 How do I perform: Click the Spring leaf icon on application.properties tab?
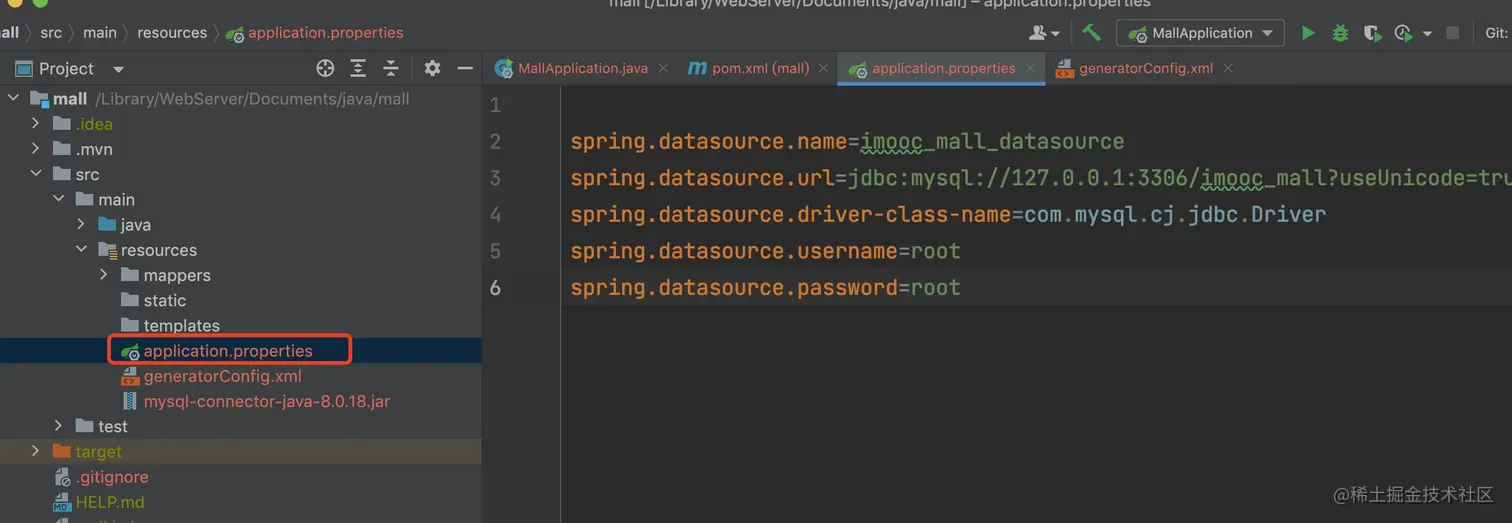click(x=857, y=69)
